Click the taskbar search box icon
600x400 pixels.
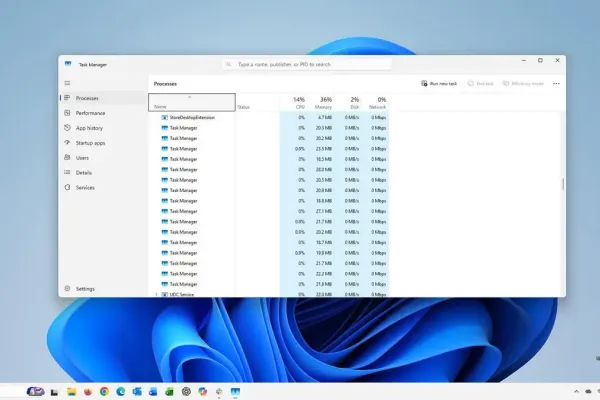(35, 391)
